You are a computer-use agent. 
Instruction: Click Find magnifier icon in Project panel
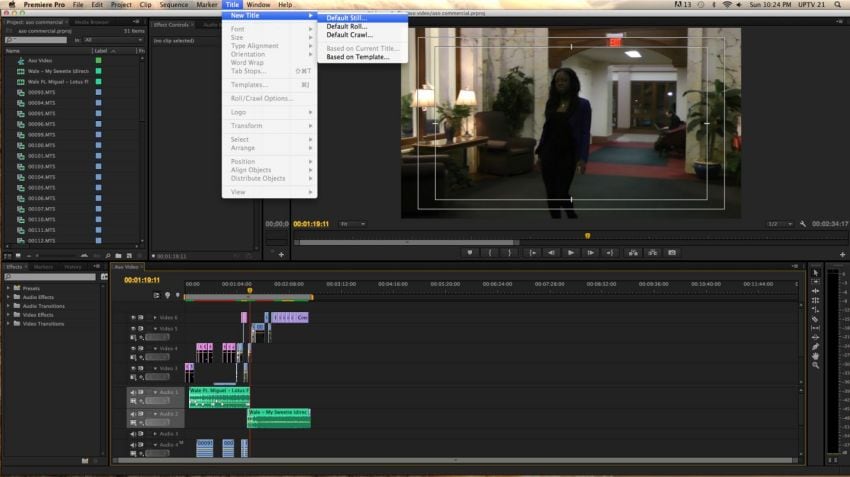click(108, 255)
